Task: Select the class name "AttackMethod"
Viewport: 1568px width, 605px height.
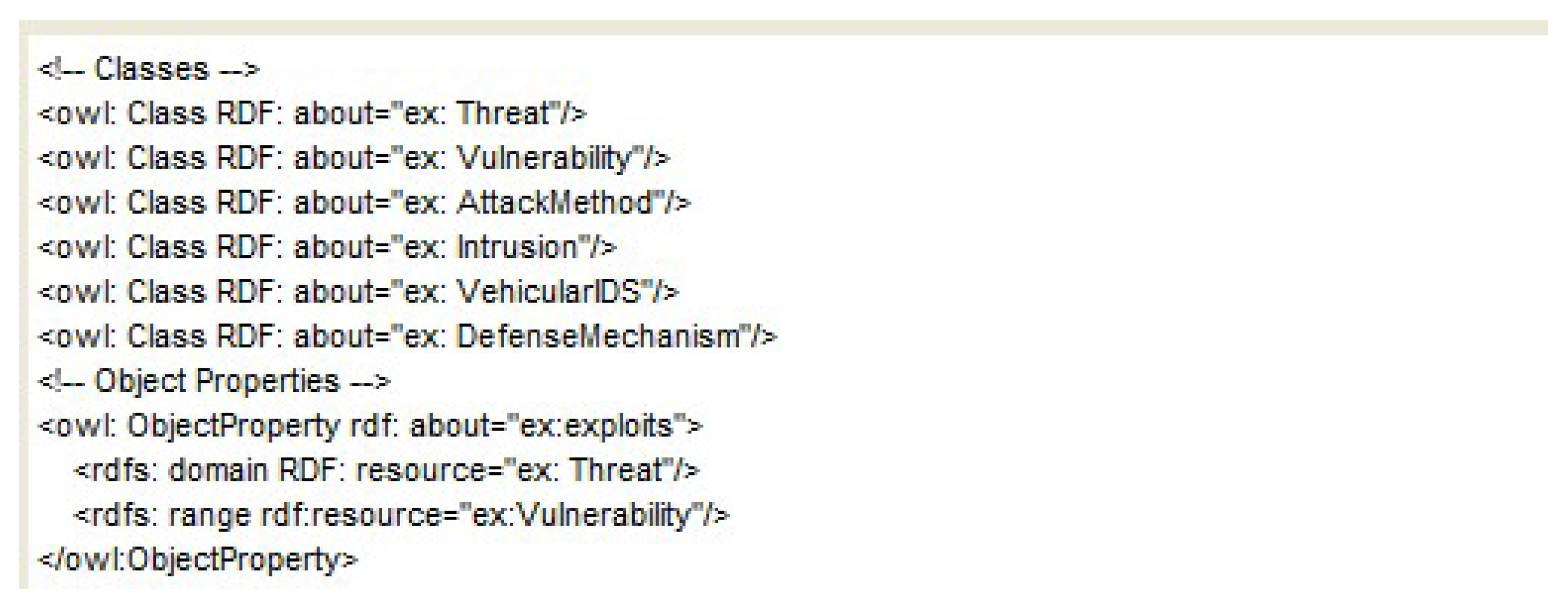Action: click(555, 203)
